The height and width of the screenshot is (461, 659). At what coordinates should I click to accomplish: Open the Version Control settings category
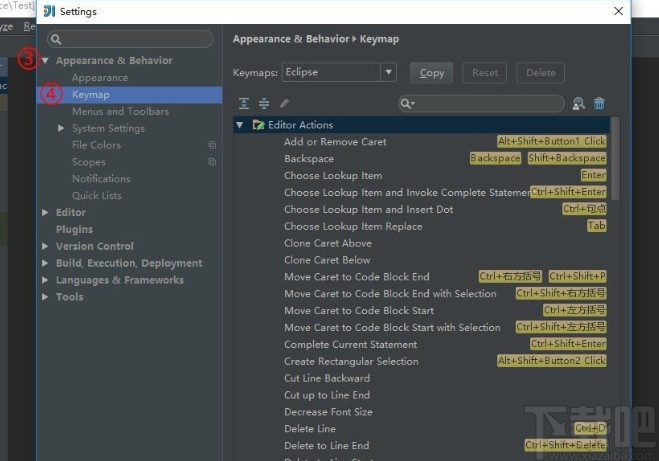94,246
